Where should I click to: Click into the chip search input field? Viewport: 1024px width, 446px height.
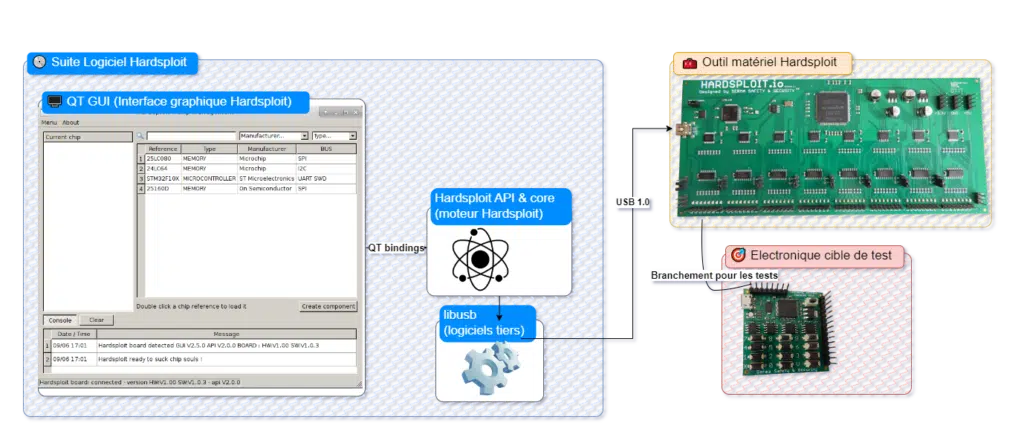pyautogui.click(x=191, y=136)
